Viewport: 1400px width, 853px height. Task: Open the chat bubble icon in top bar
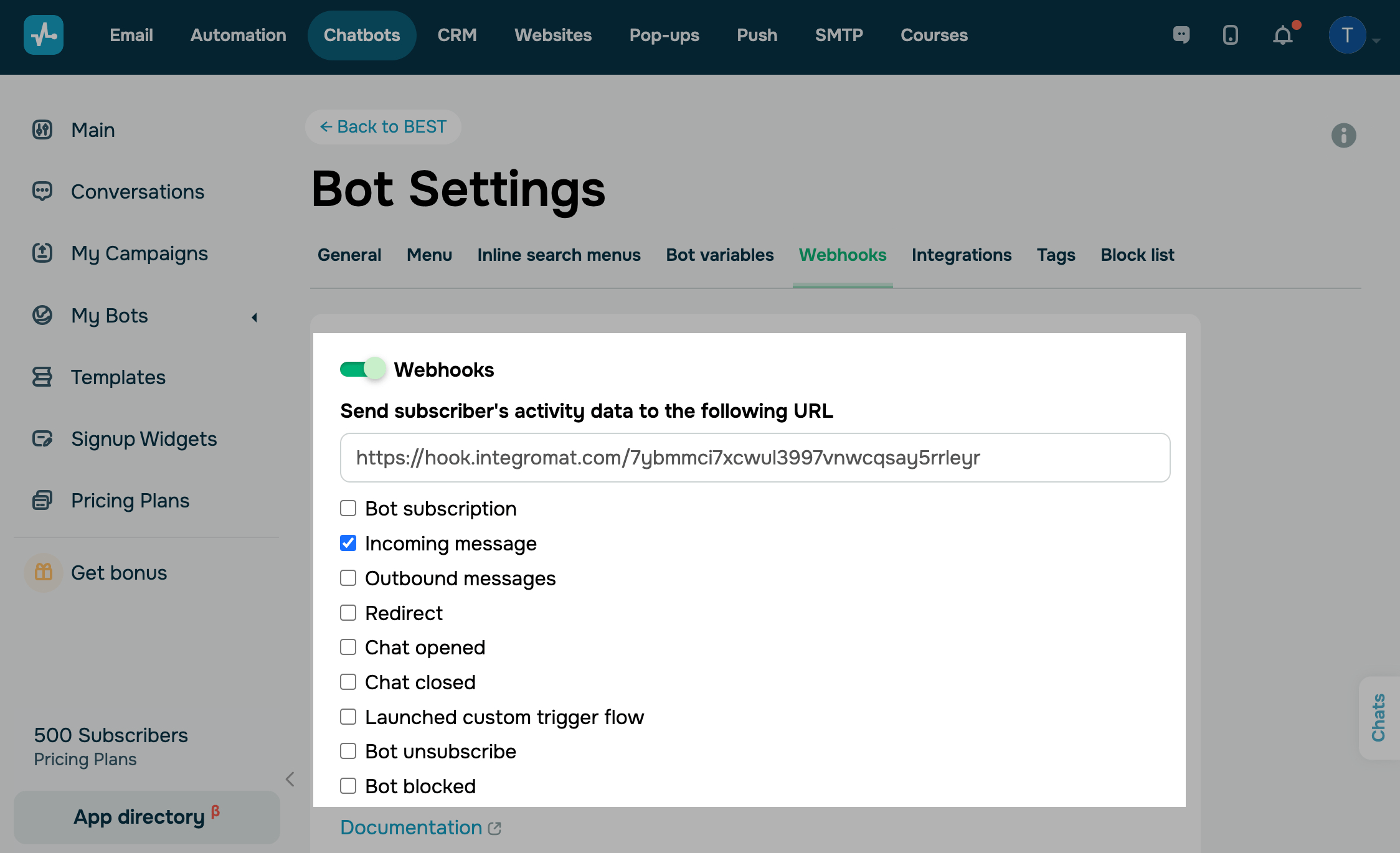(1181, 35)
